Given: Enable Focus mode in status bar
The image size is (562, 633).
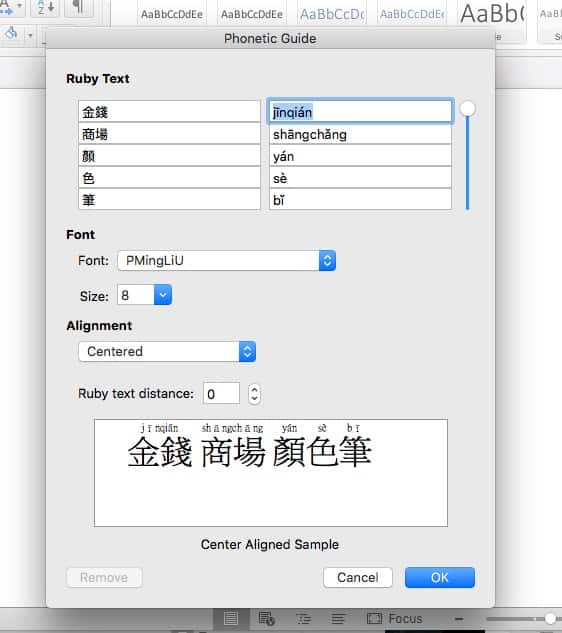Looking at the screenshot, I should click(394, 618).
